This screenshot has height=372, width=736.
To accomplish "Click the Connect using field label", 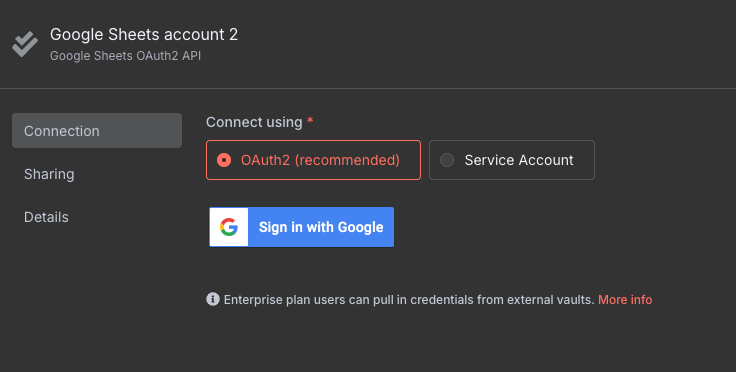I will pyautogui.click(x=254, y=122).
